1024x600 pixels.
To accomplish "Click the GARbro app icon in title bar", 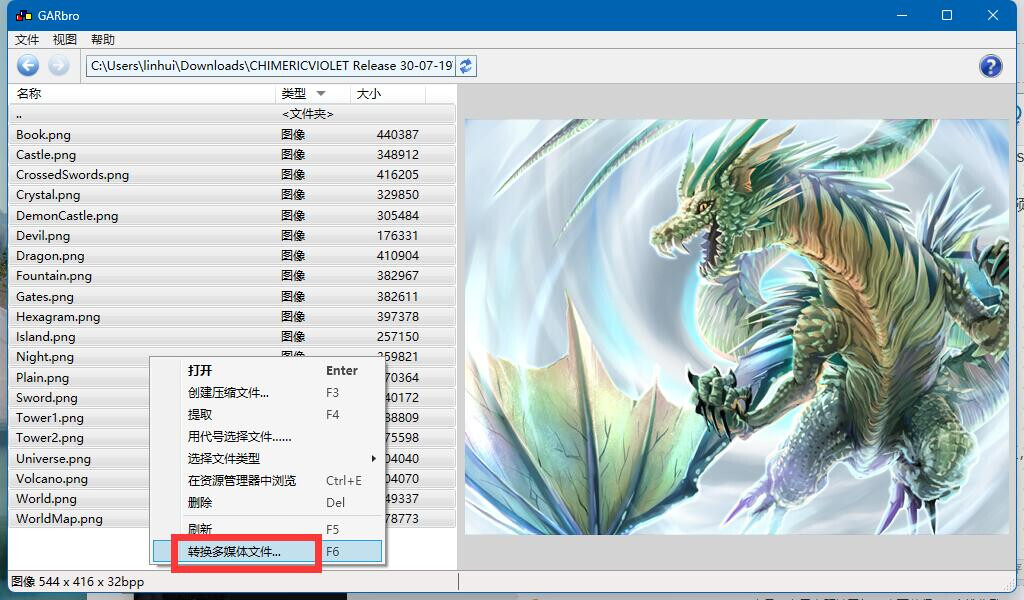I will [24, 15].
